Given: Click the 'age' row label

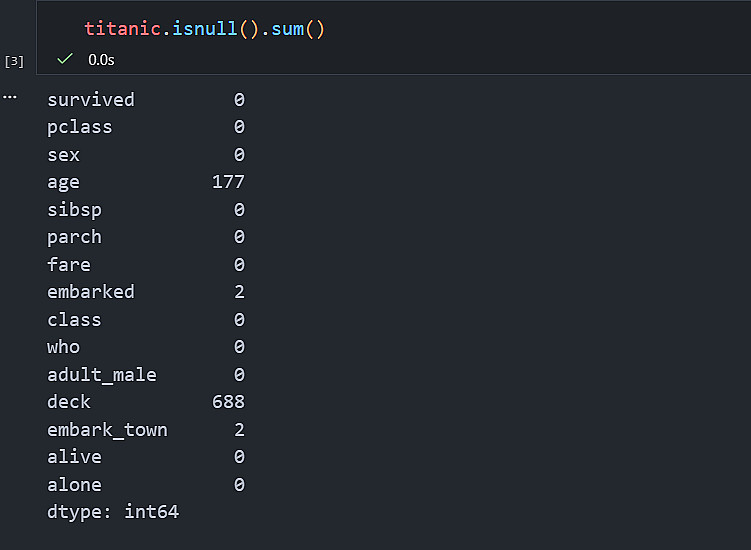Looking at the screenshot, I should coord(63,182).
